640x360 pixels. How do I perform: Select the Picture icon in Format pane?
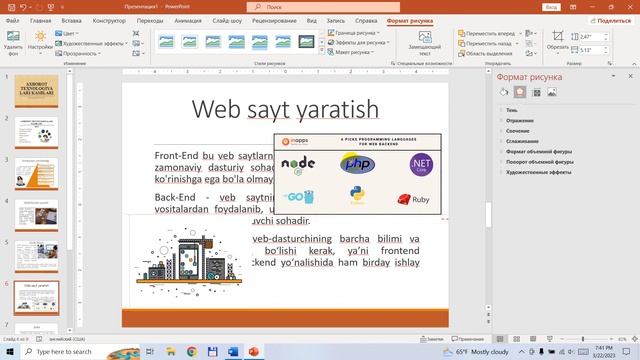pyautogui.click(x=552, y=92)
